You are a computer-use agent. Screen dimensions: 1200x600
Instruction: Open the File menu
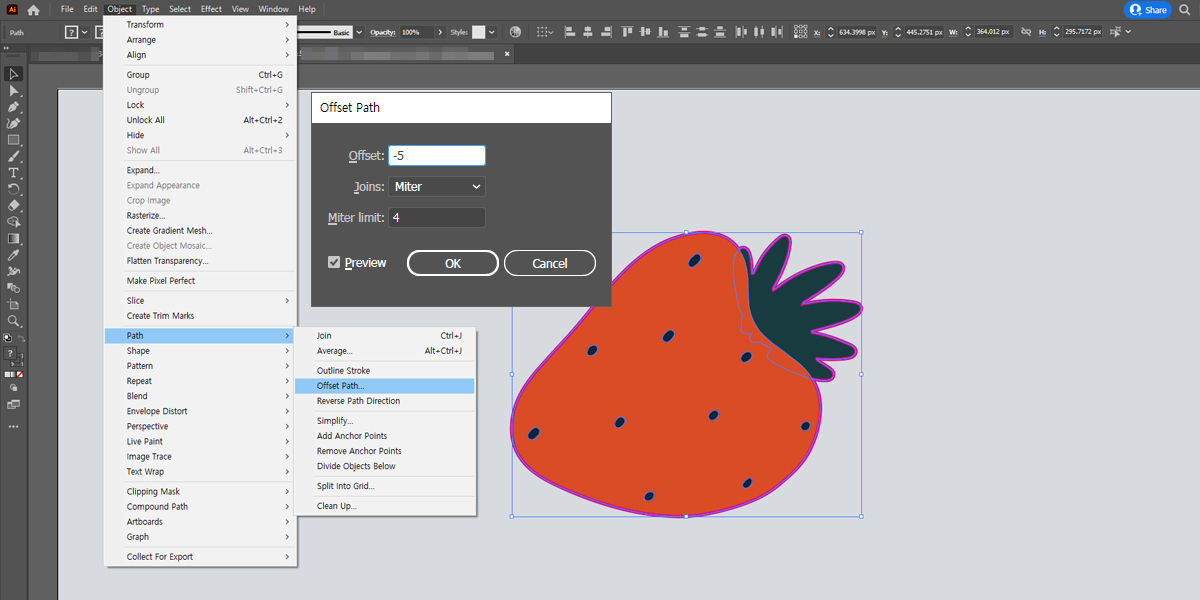click(67, 9)
